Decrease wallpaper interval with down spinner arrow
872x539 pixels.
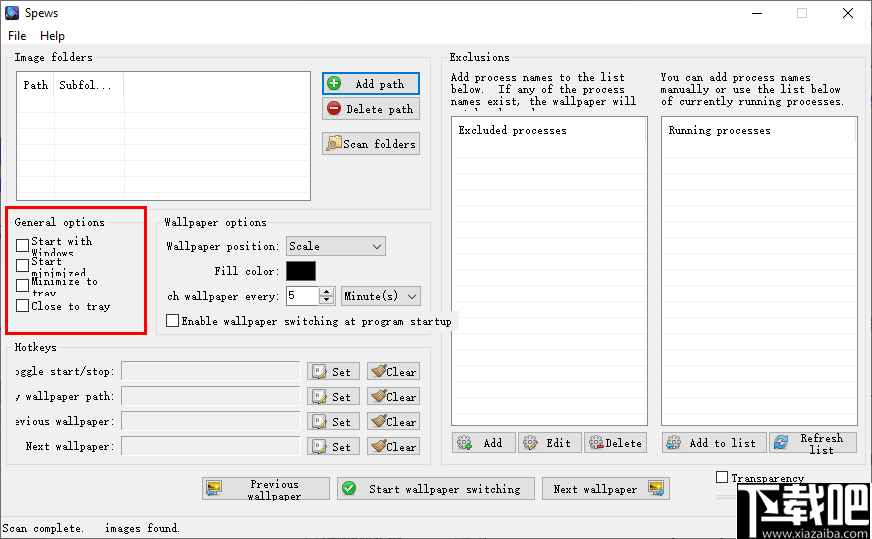tap(327, 300)
